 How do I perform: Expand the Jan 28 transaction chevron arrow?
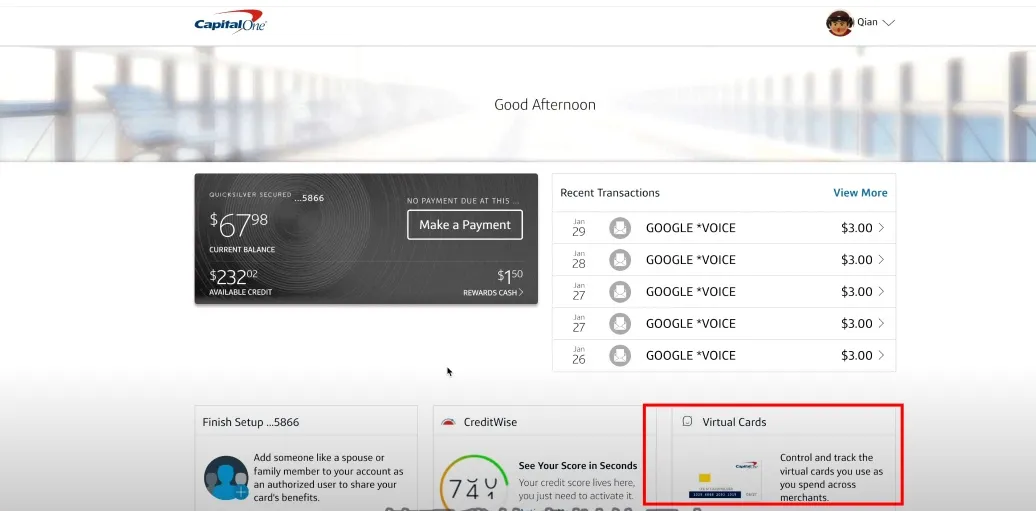881,260
